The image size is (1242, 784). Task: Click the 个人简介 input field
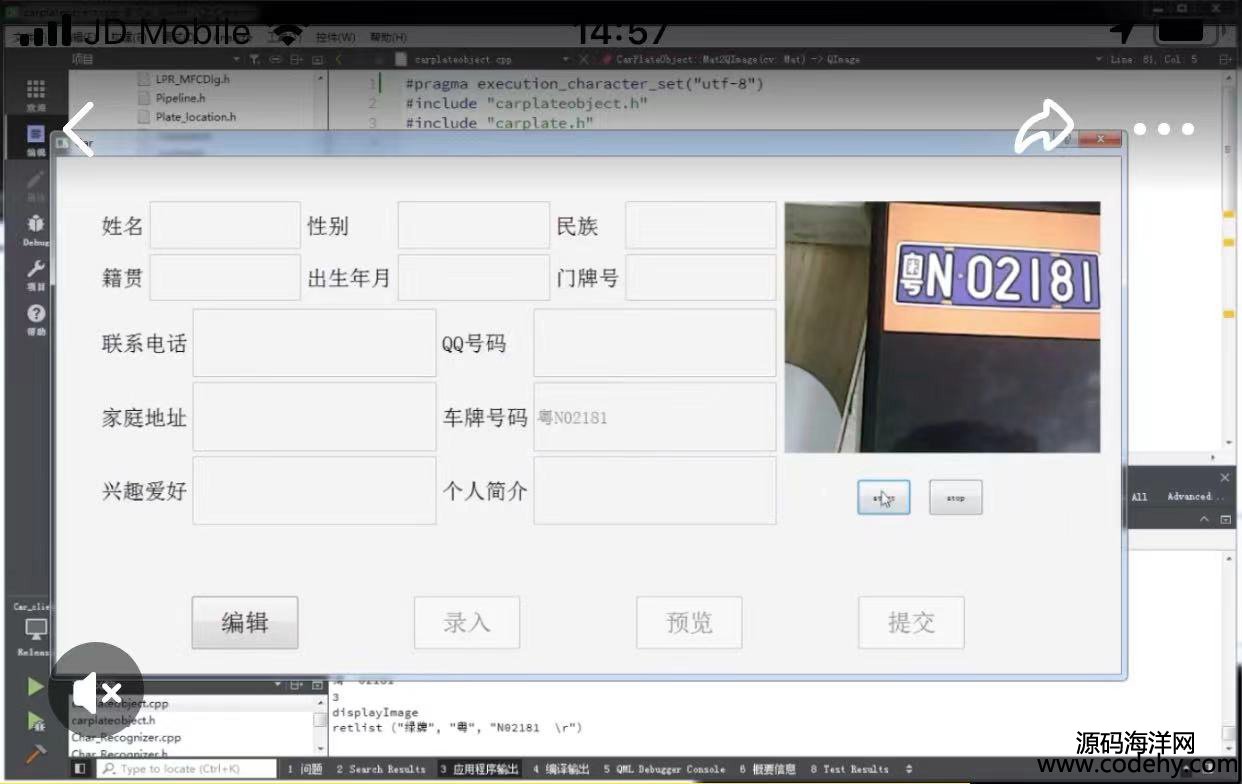coord(655,490)
